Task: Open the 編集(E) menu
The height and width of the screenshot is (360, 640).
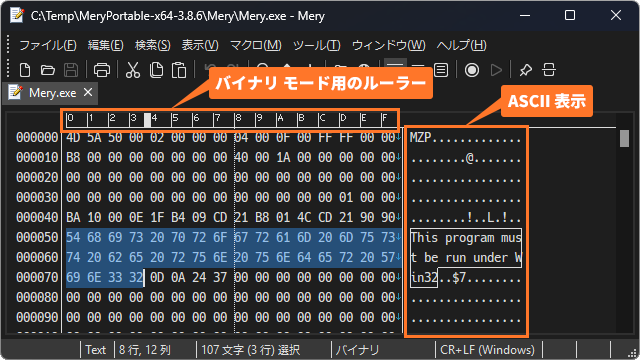Action: point(105,45)
